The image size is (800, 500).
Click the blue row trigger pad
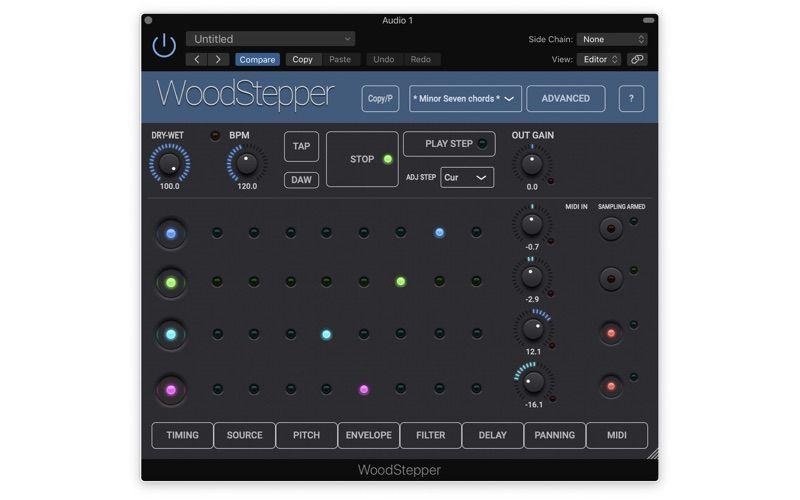(x=171, y=234)
